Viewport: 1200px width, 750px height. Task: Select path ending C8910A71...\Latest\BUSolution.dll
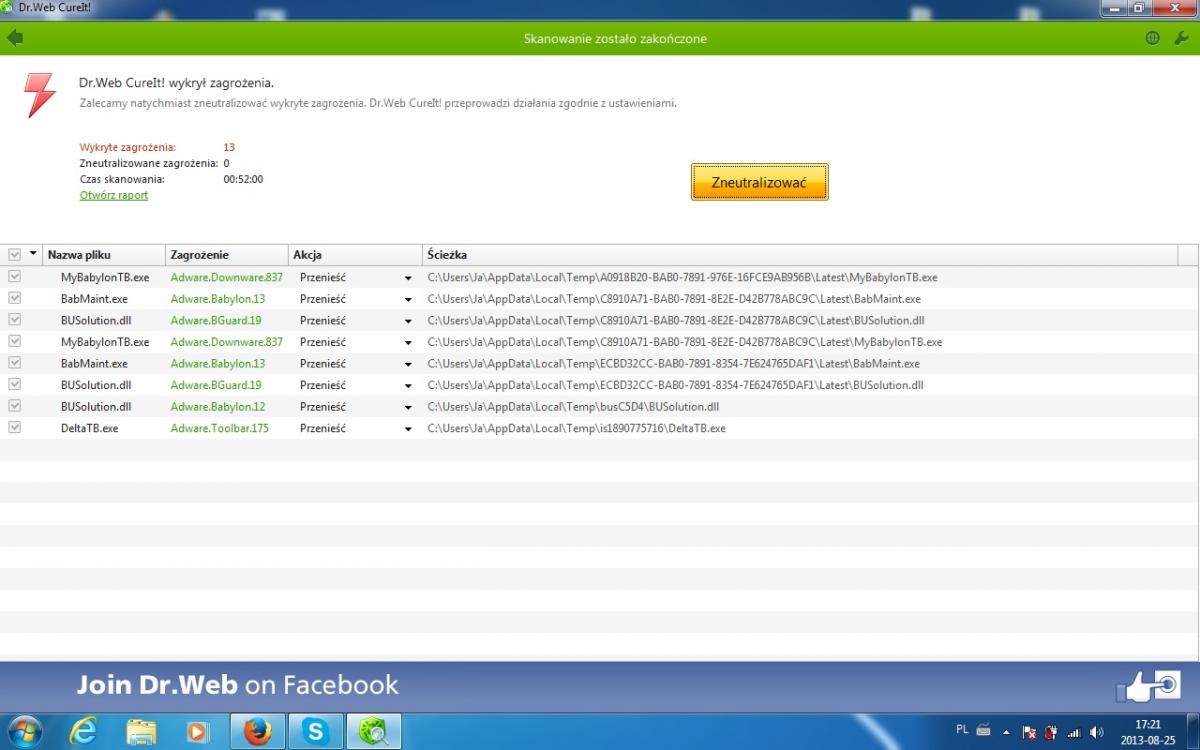click(x=676, y=320)
